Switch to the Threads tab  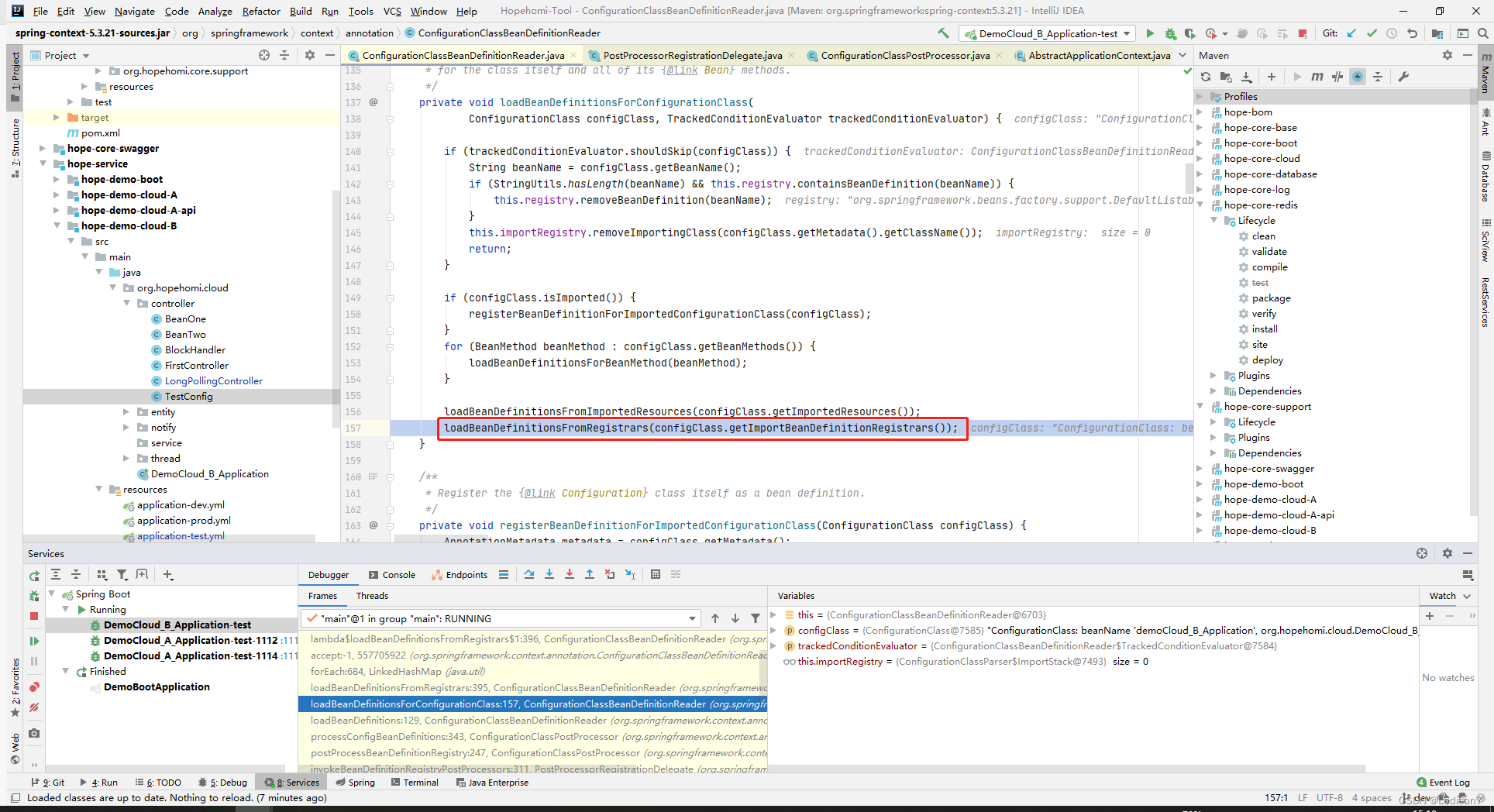tap(372, 596)
